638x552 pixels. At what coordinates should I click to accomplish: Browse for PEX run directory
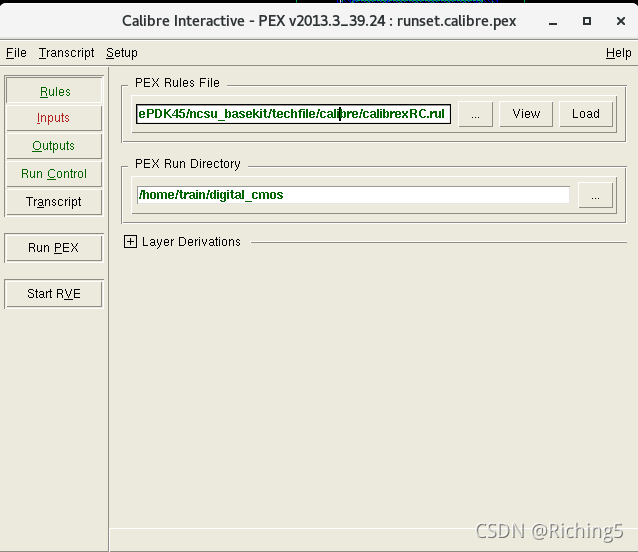[x=595, y=196]
